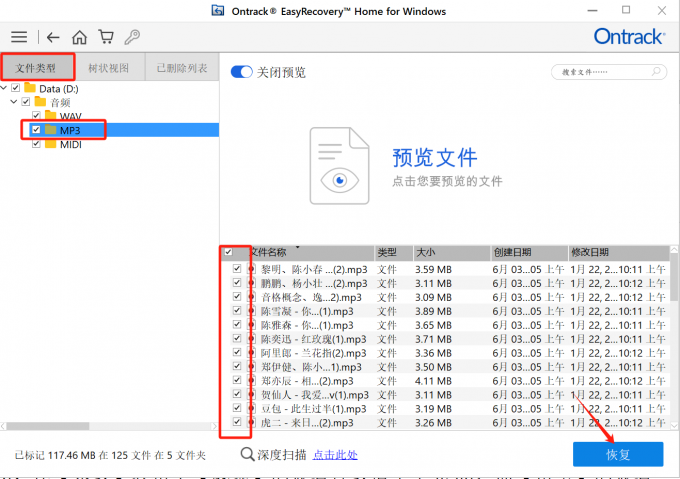Click the file list vertical scrollbar
Viewport: 680px width, 479px height.
point(674,277)
